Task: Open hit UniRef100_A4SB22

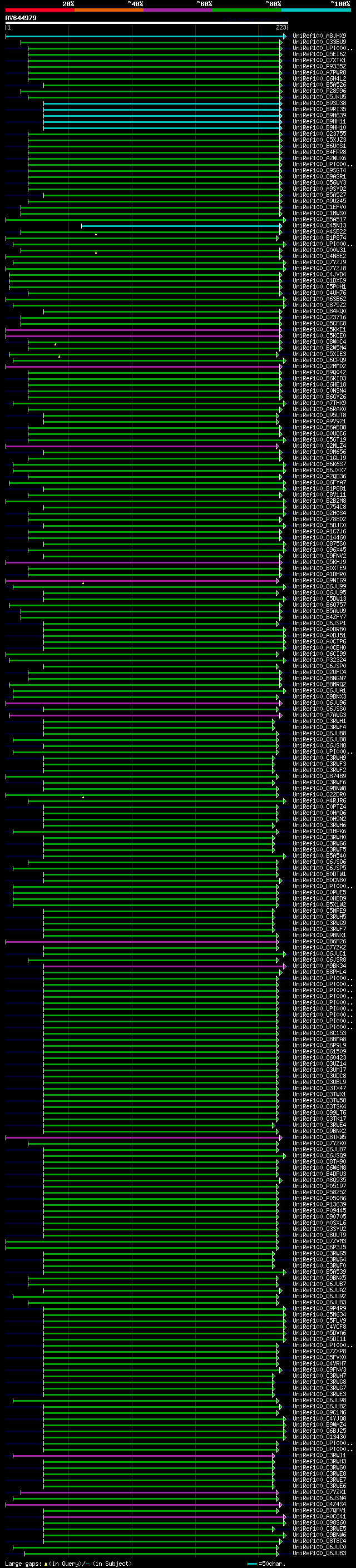Action: click(319, 232)
